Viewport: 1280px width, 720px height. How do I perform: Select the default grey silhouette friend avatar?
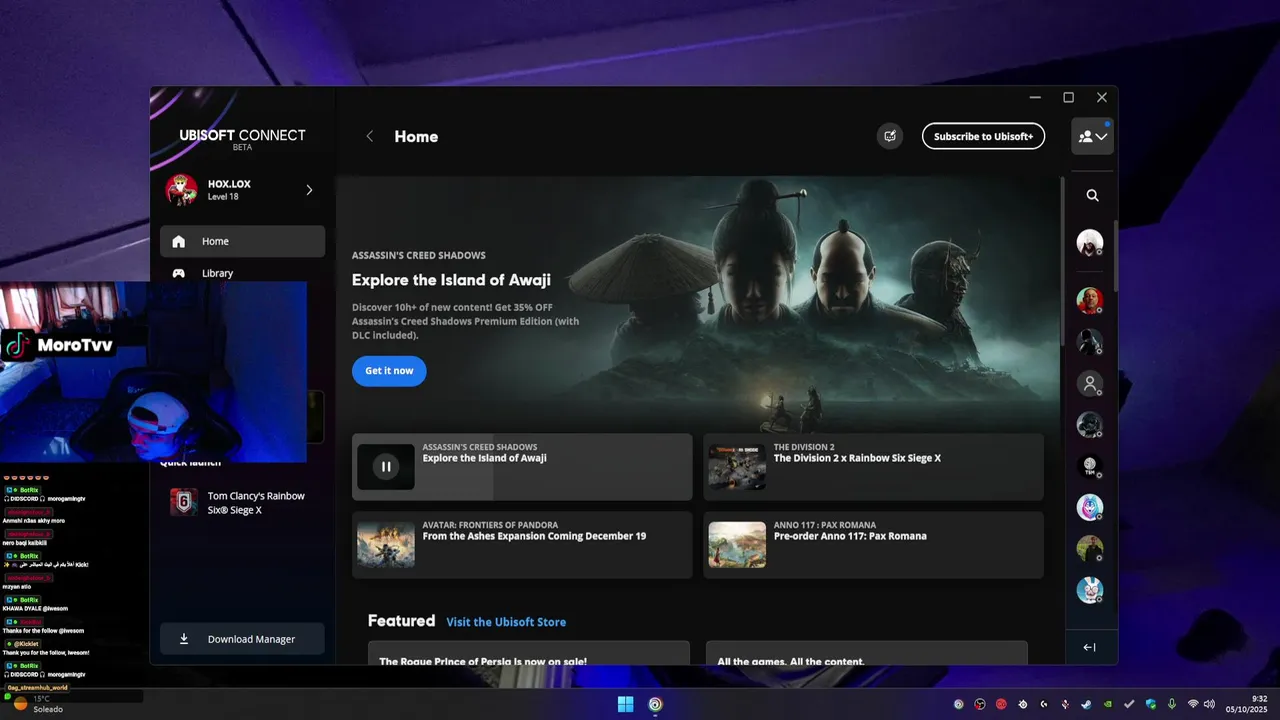point(1089,383)
